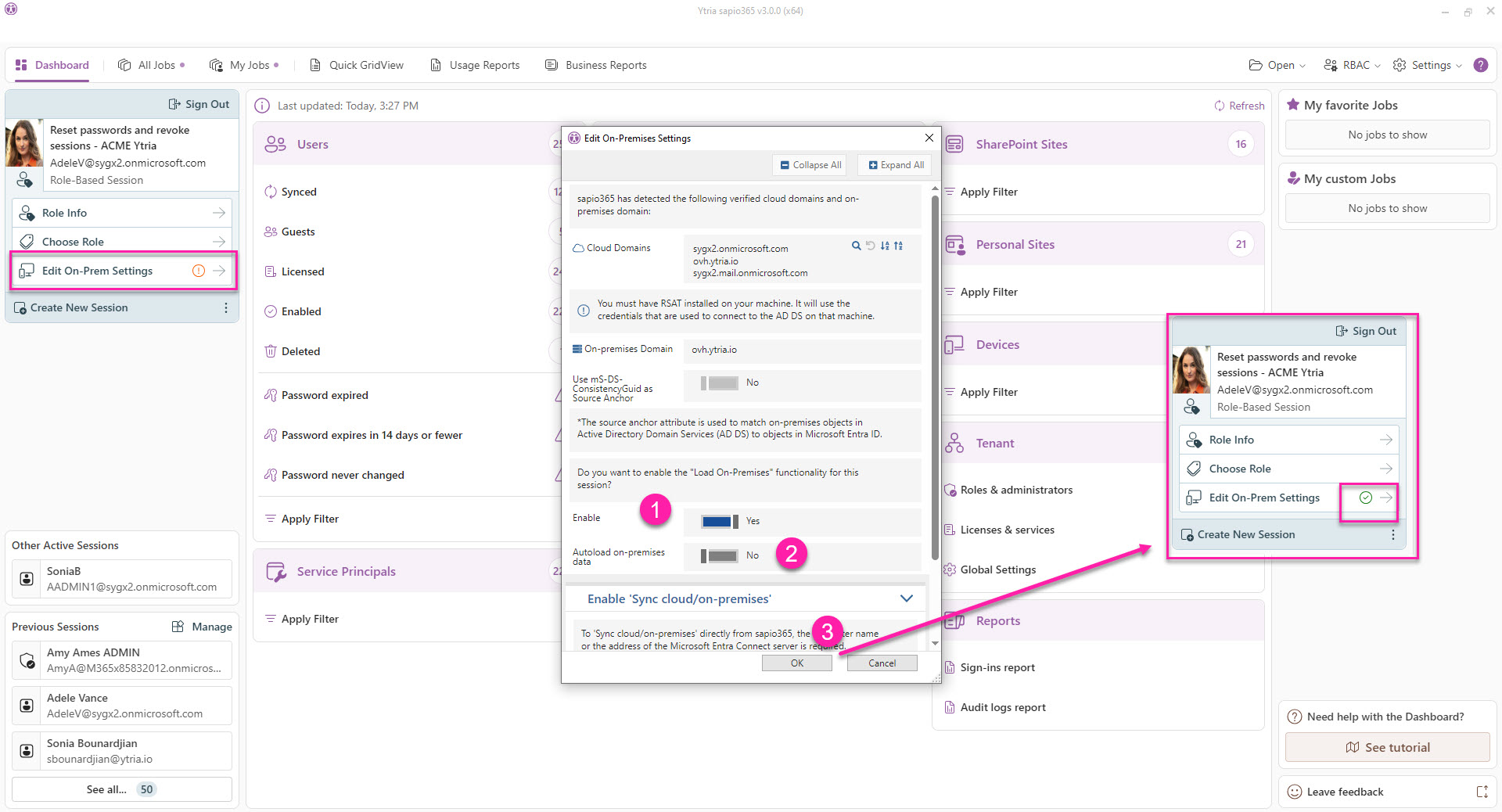Open the Sign-ins report

coord(997,667)
